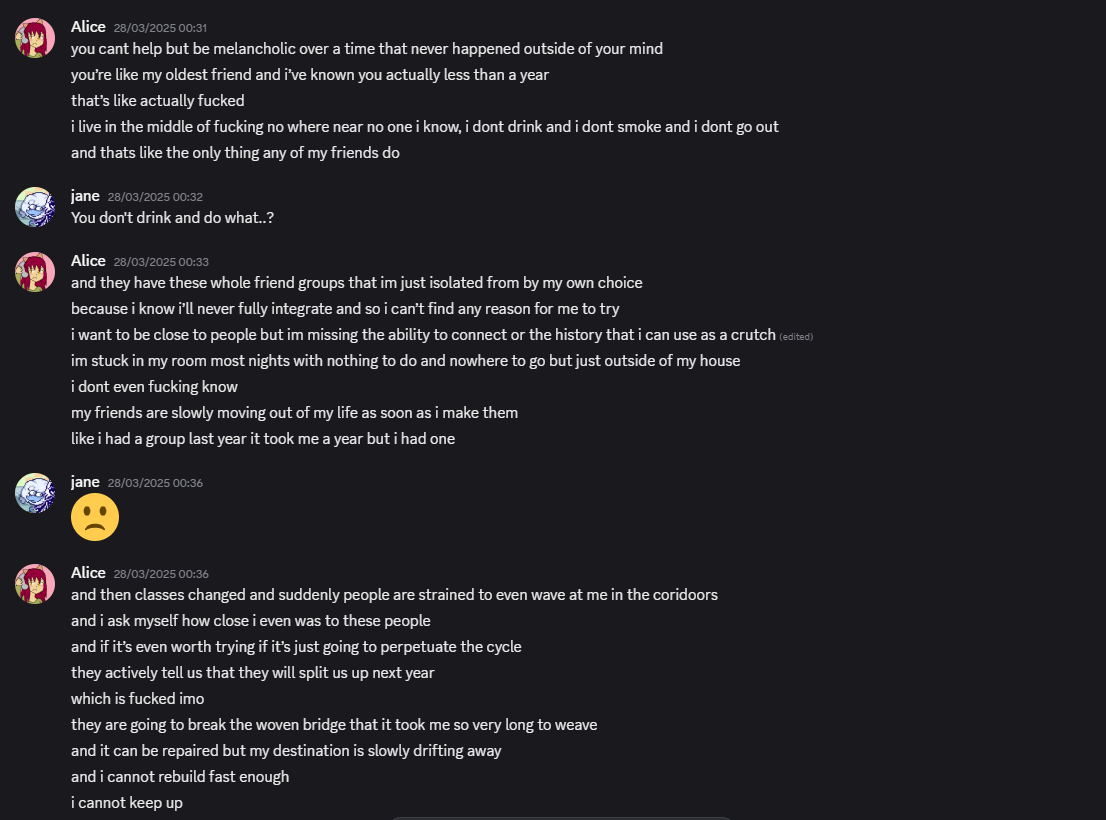
Task: Click jane's username above "You don't drink"
Action: click(85, 196)
